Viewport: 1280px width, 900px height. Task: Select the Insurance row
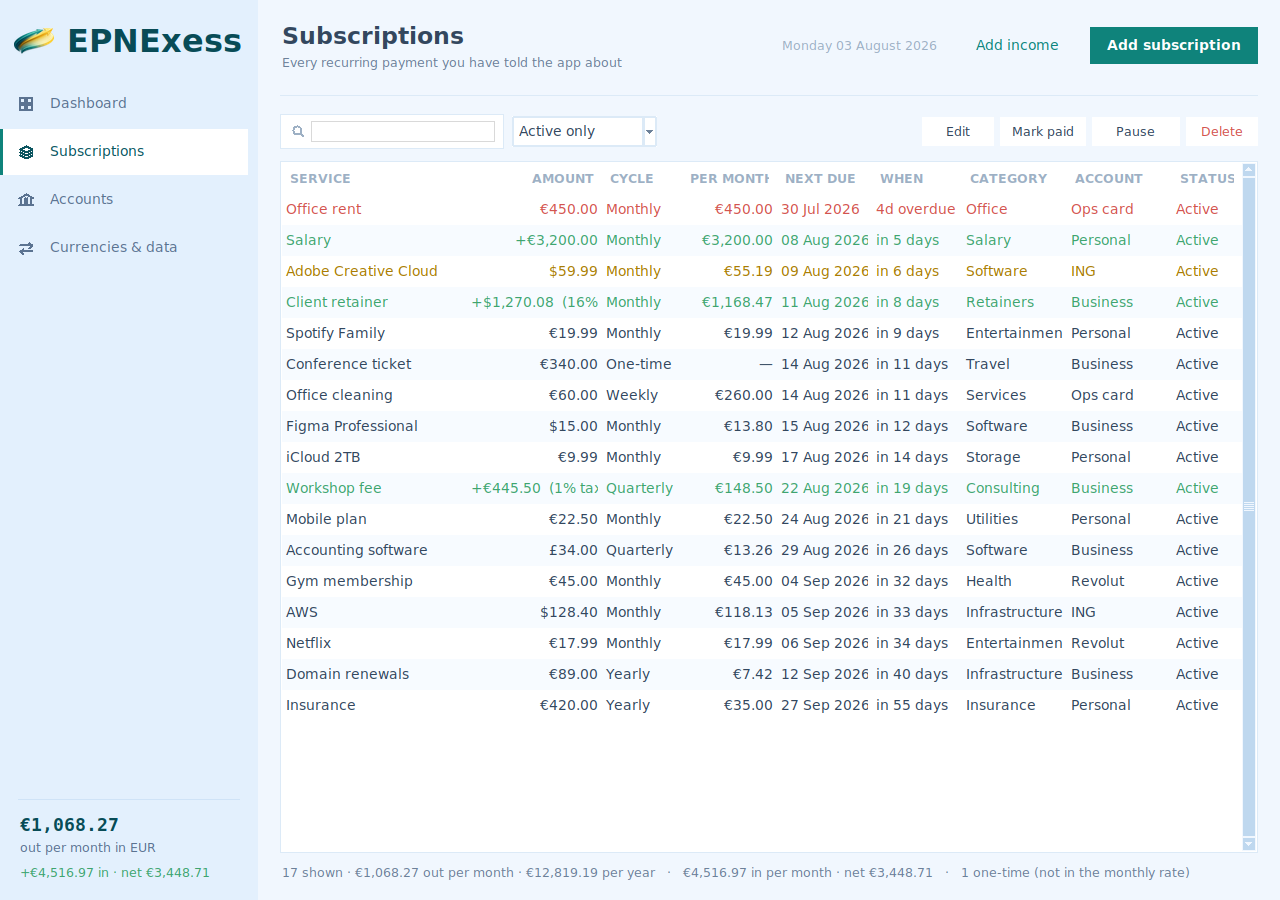[x=762, y=705]
